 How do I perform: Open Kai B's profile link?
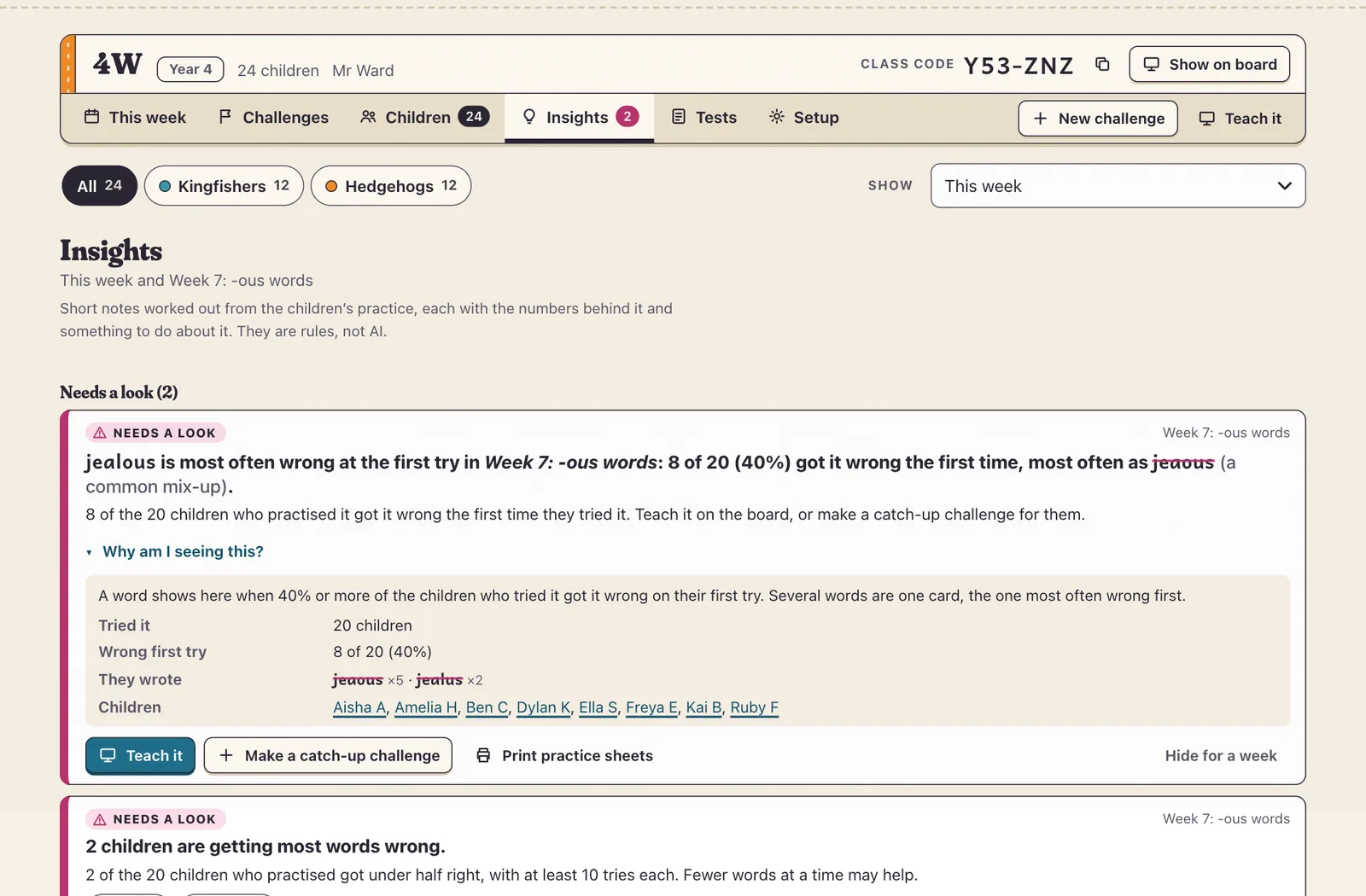click(x=703, y=707)
